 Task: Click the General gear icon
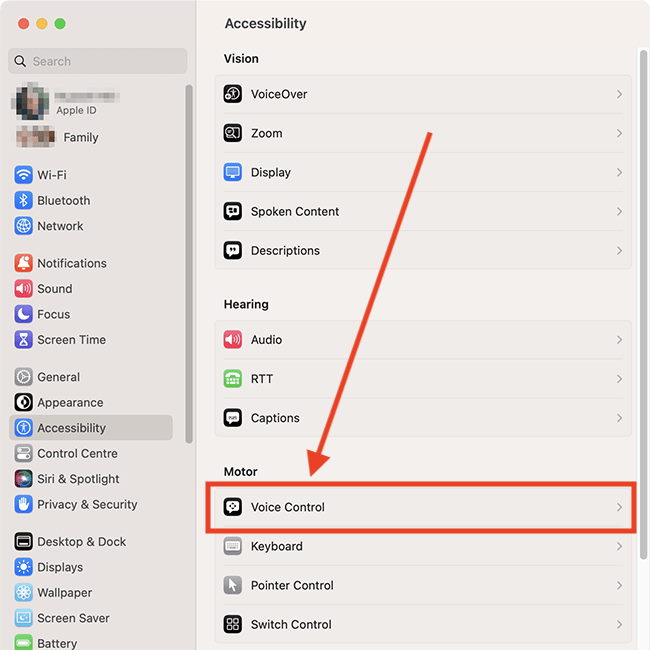point(24,377)
